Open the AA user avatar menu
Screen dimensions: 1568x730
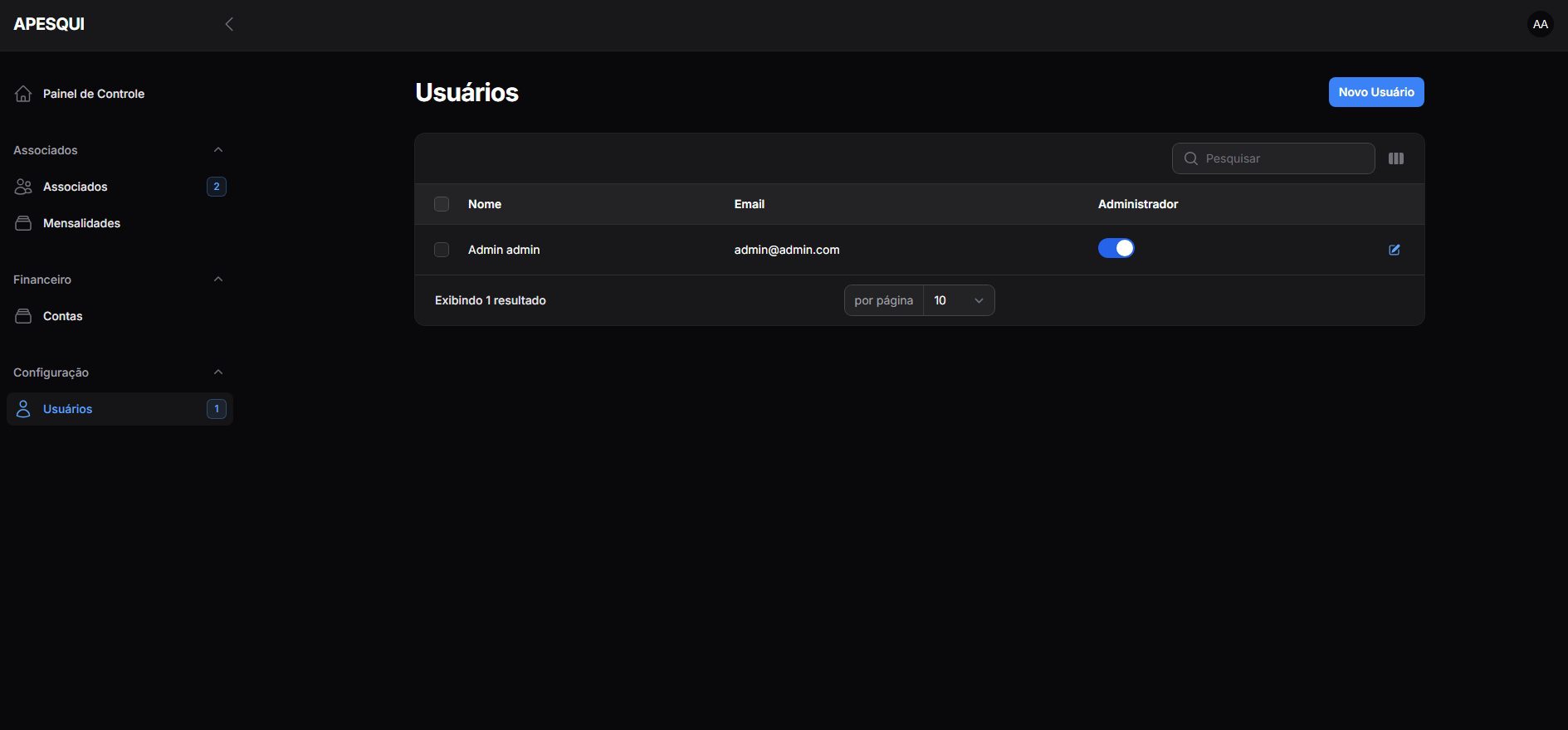point(1540,24)
